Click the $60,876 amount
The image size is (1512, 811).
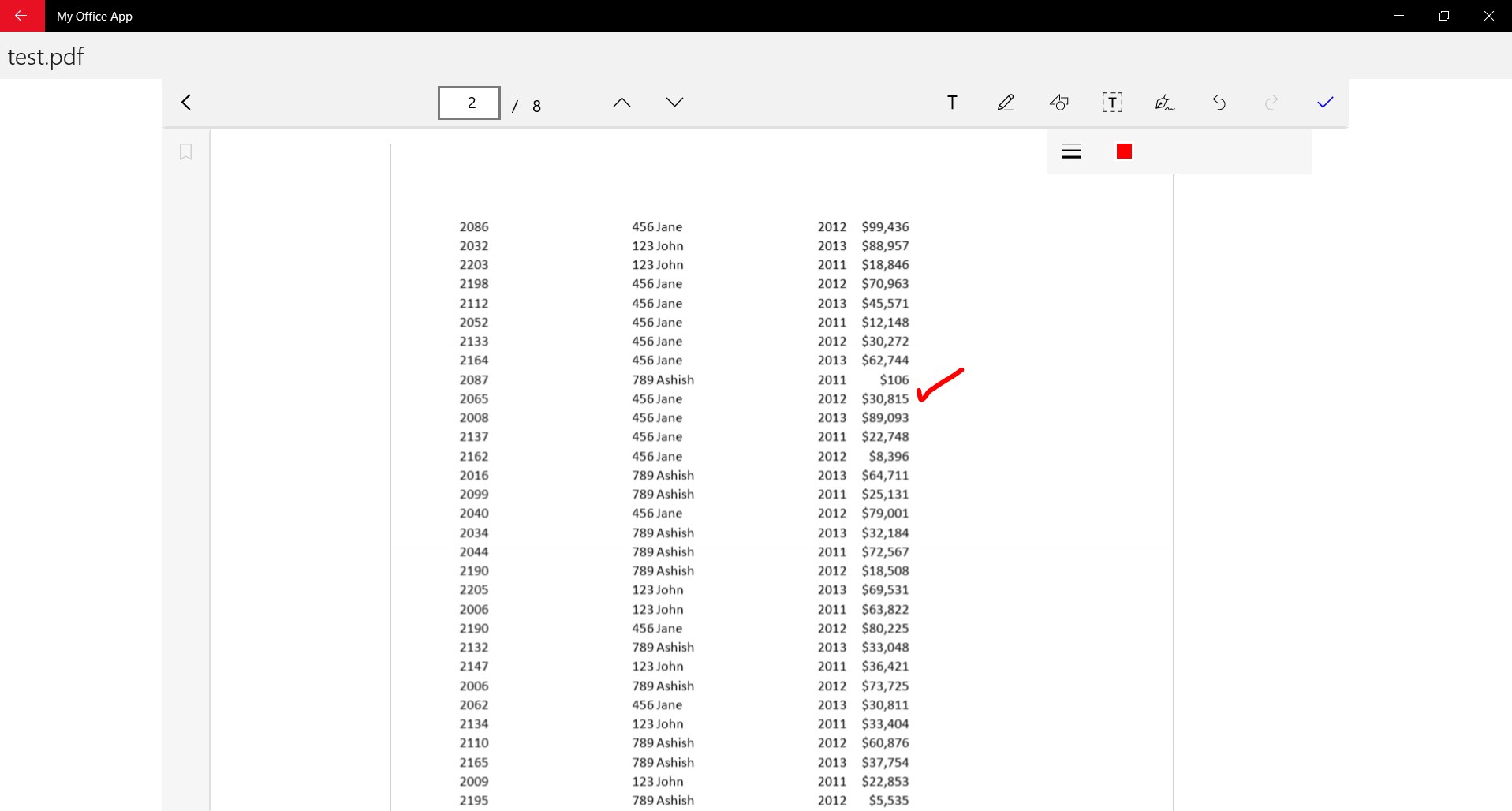[885, 743]
